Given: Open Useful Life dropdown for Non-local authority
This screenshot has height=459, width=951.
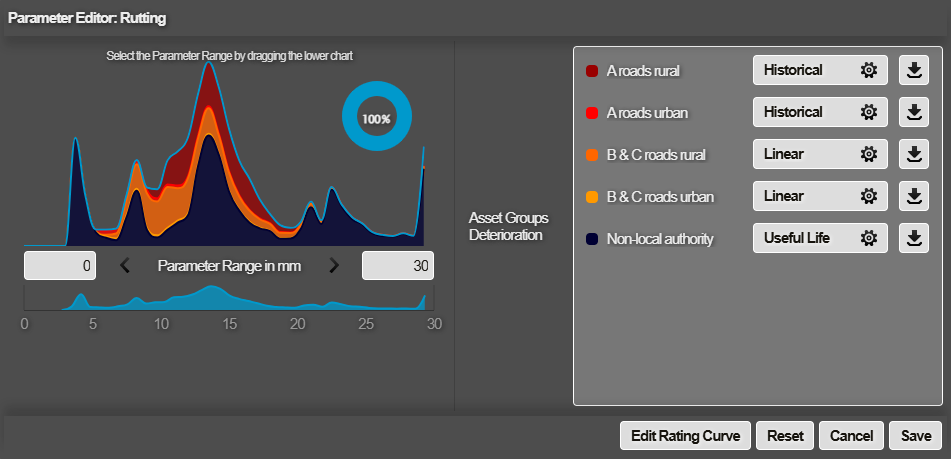Looking at the screenshot, I should pos(805,239).
